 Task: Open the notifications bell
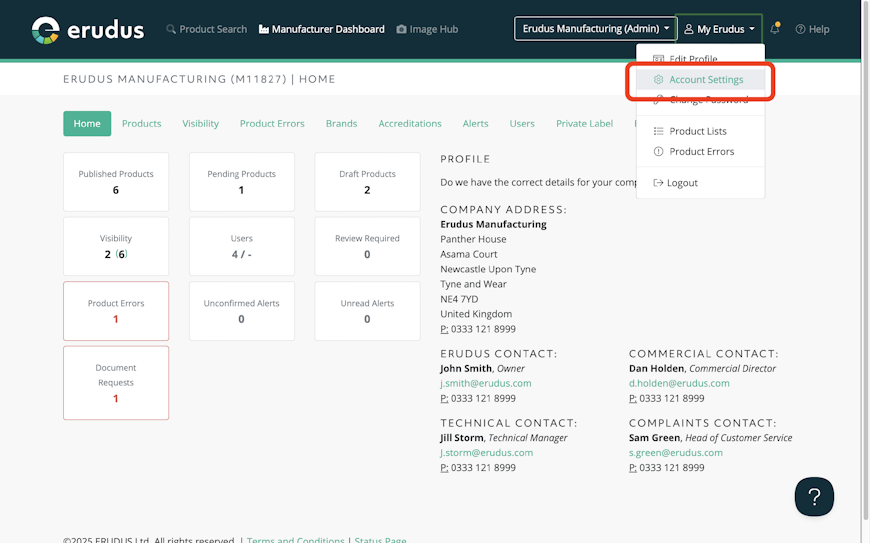point(775,28)
